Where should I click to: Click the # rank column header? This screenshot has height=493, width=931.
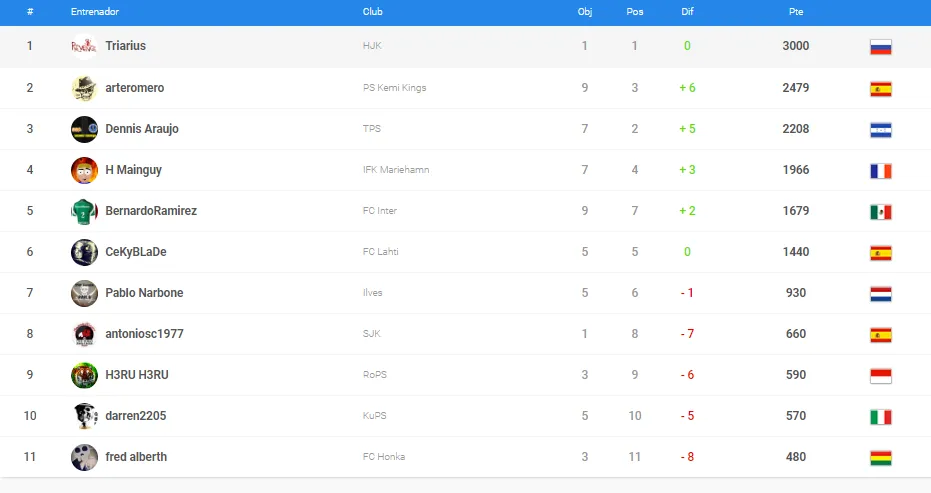coord(30,12)
